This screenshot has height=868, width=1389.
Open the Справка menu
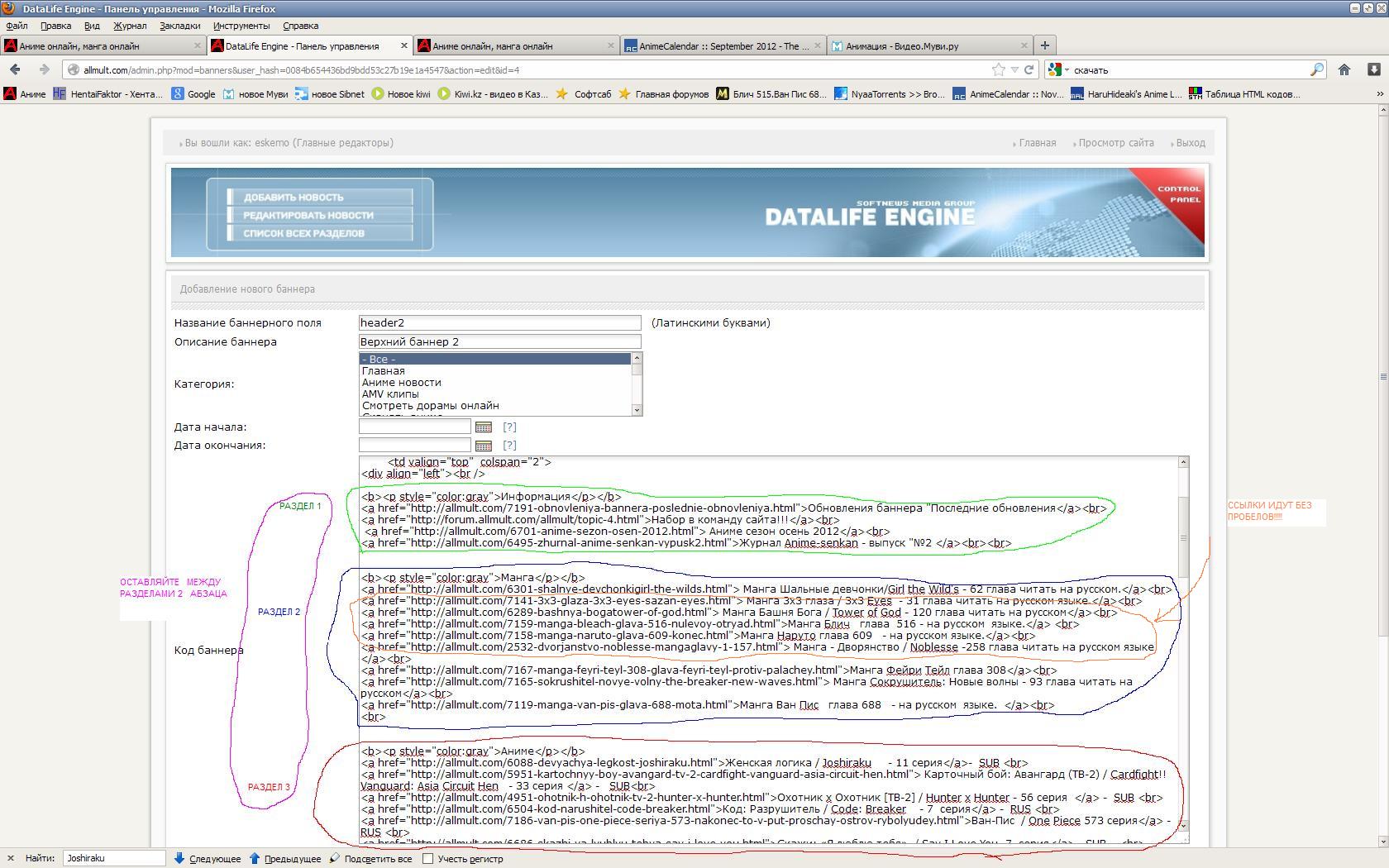300,26
